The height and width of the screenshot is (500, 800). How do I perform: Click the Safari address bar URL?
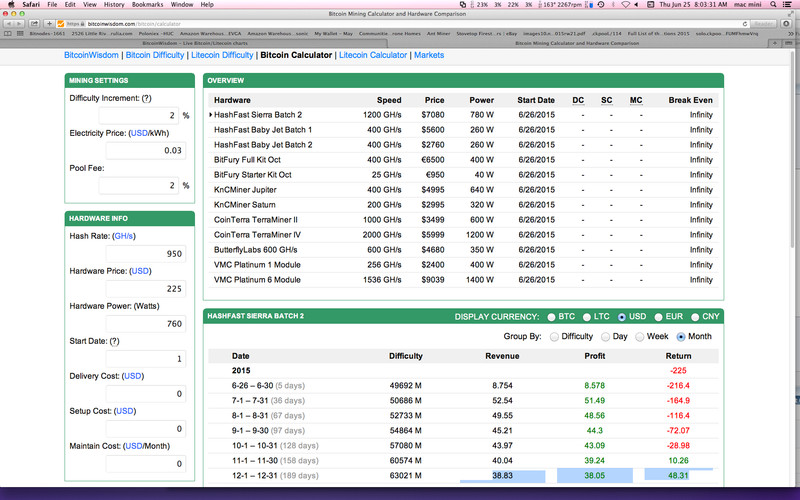[134, 23]
